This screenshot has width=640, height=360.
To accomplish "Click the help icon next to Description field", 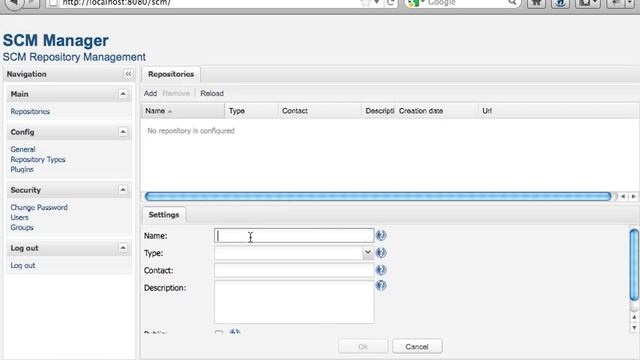I will [x=381, y=285].
